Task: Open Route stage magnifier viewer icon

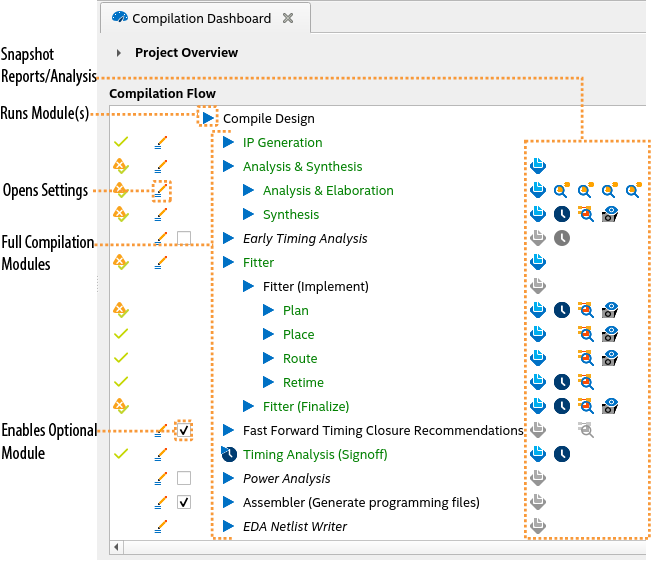Action: pos(586,358)
